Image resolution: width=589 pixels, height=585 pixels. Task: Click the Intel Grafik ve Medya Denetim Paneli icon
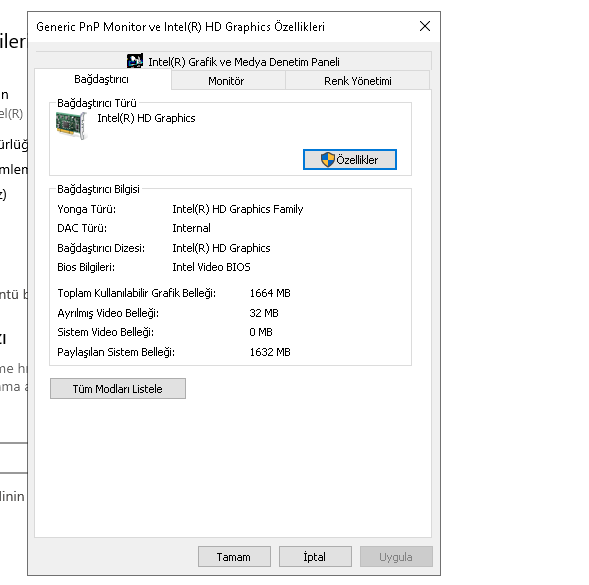tap(134, 61)
